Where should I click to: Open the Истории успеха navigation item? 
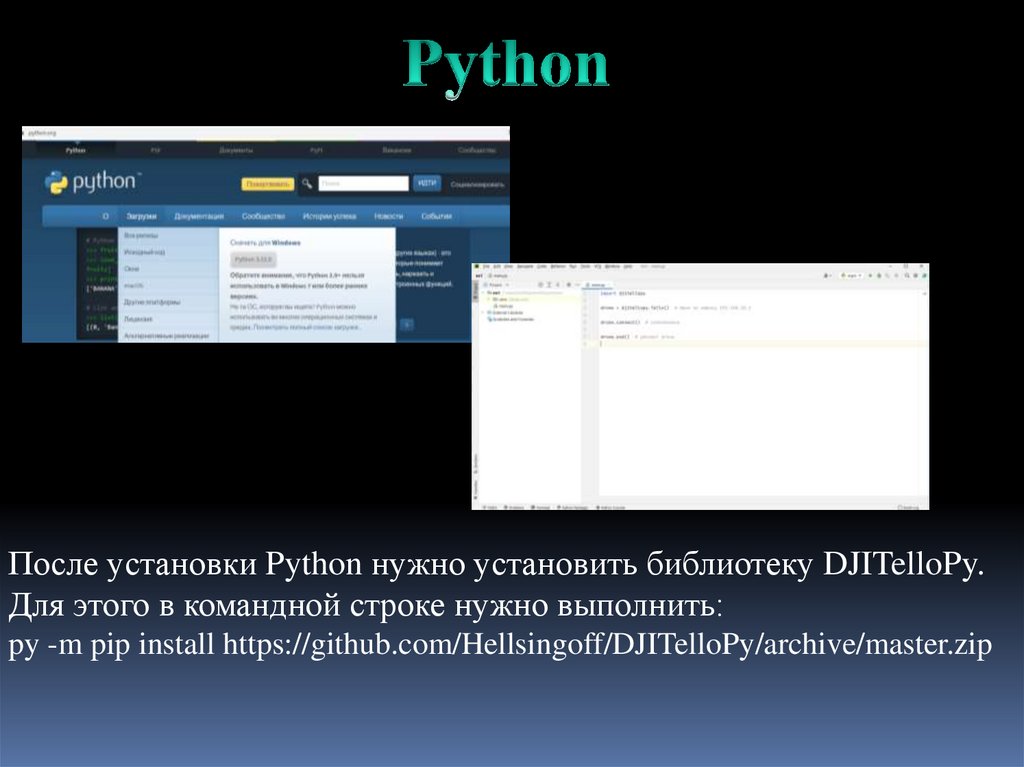[x=329, y=216]
